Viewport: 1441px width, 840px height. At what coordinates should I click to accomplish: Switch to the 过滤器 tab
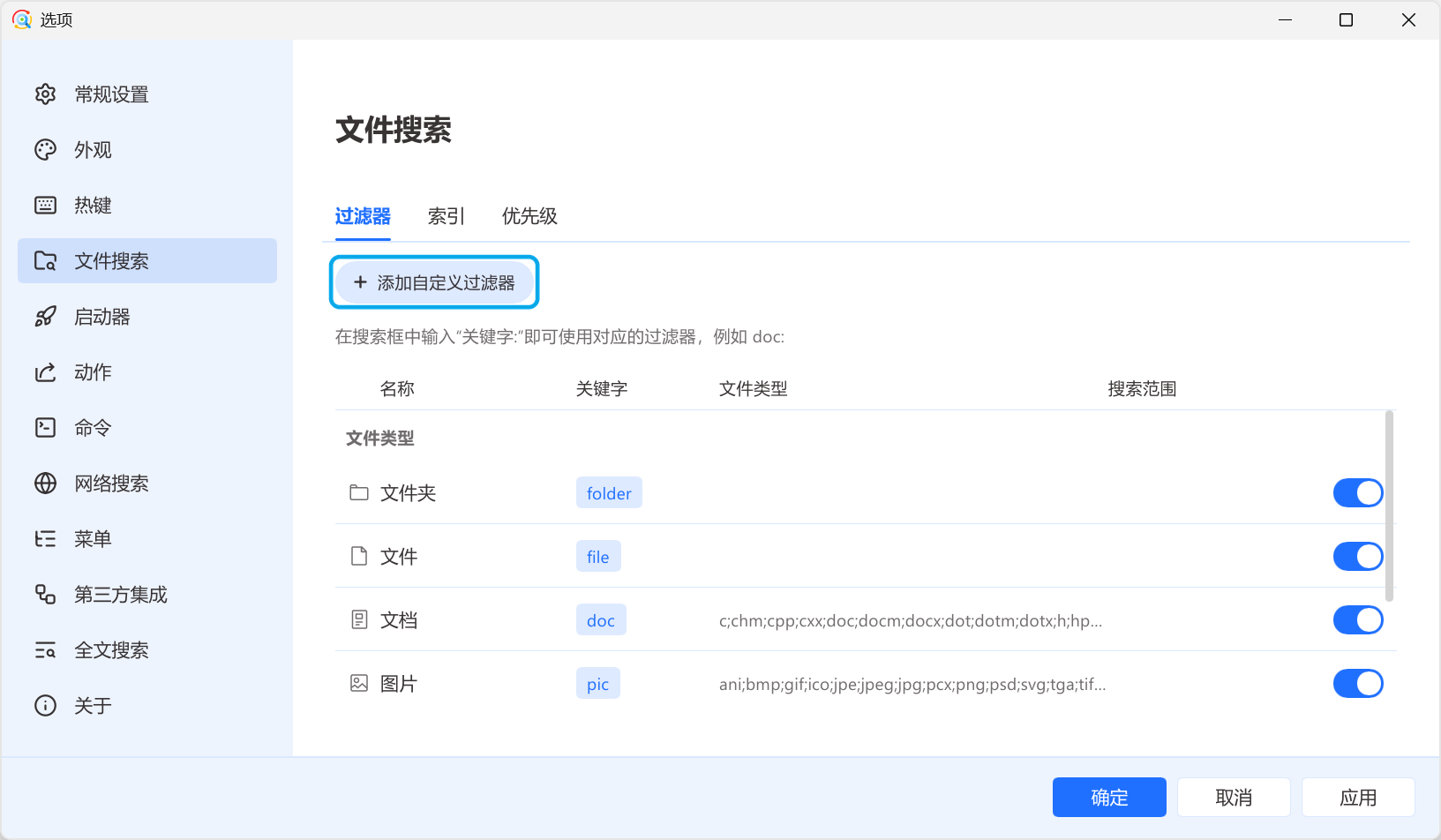363,216
